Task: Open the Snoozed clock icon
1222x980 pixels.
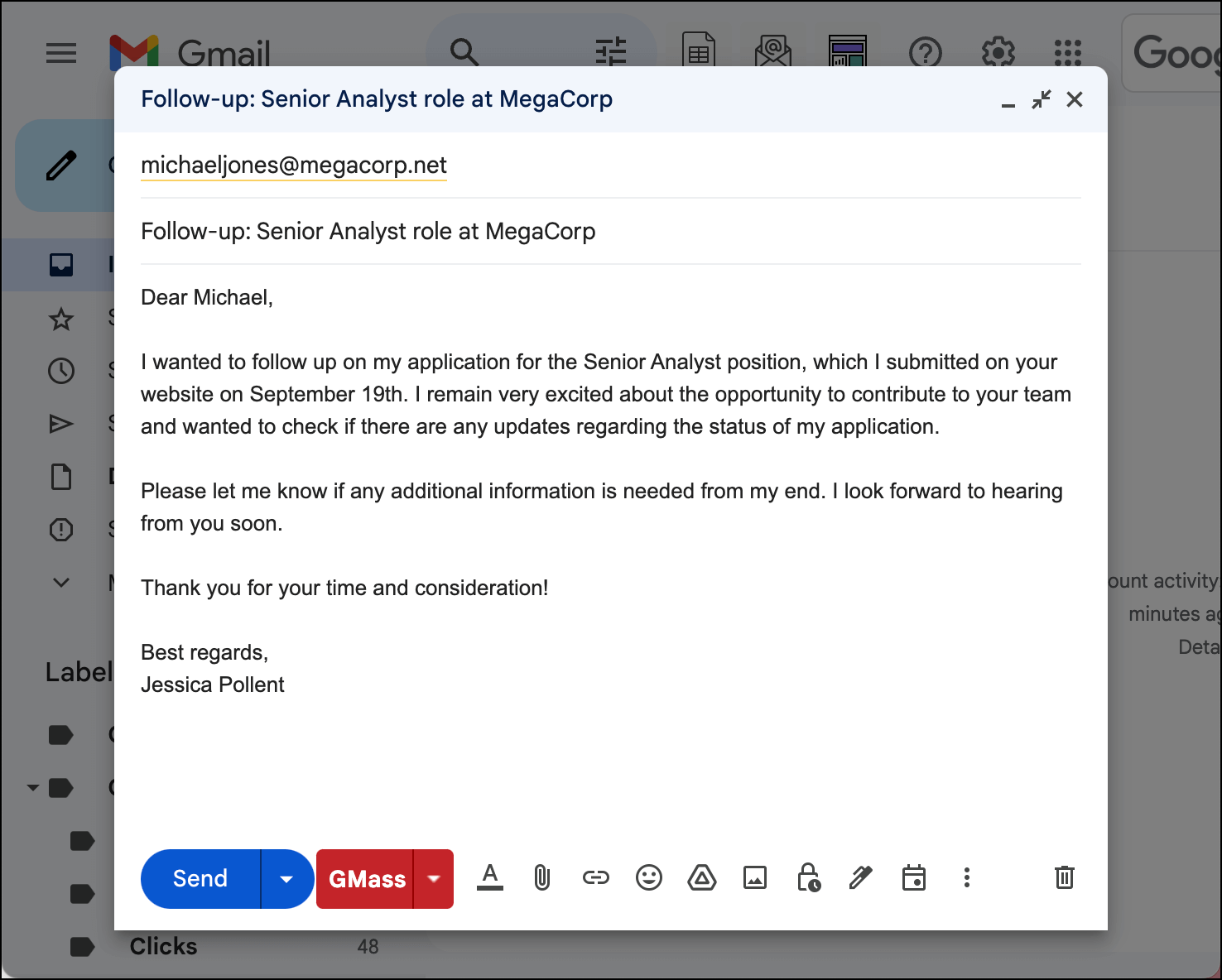Action: point(61,371)
